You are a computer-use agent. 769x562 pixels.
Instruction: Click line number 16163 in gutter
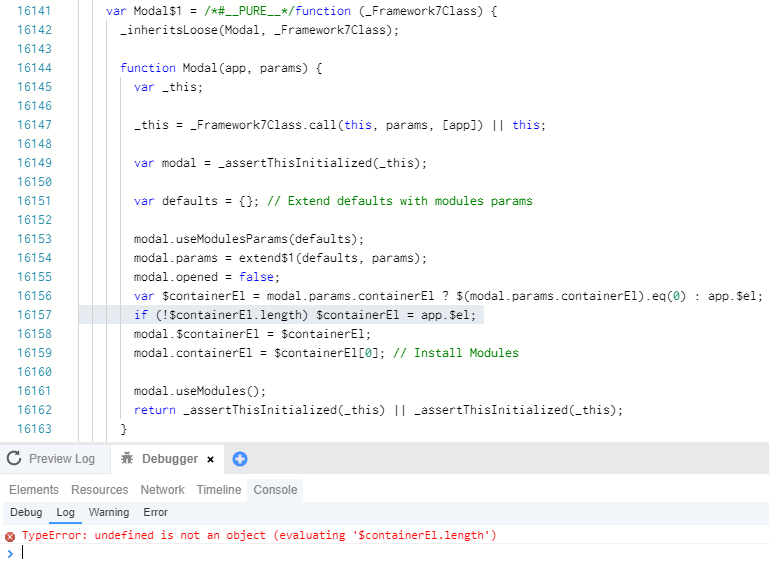click(x=34, y=429)
